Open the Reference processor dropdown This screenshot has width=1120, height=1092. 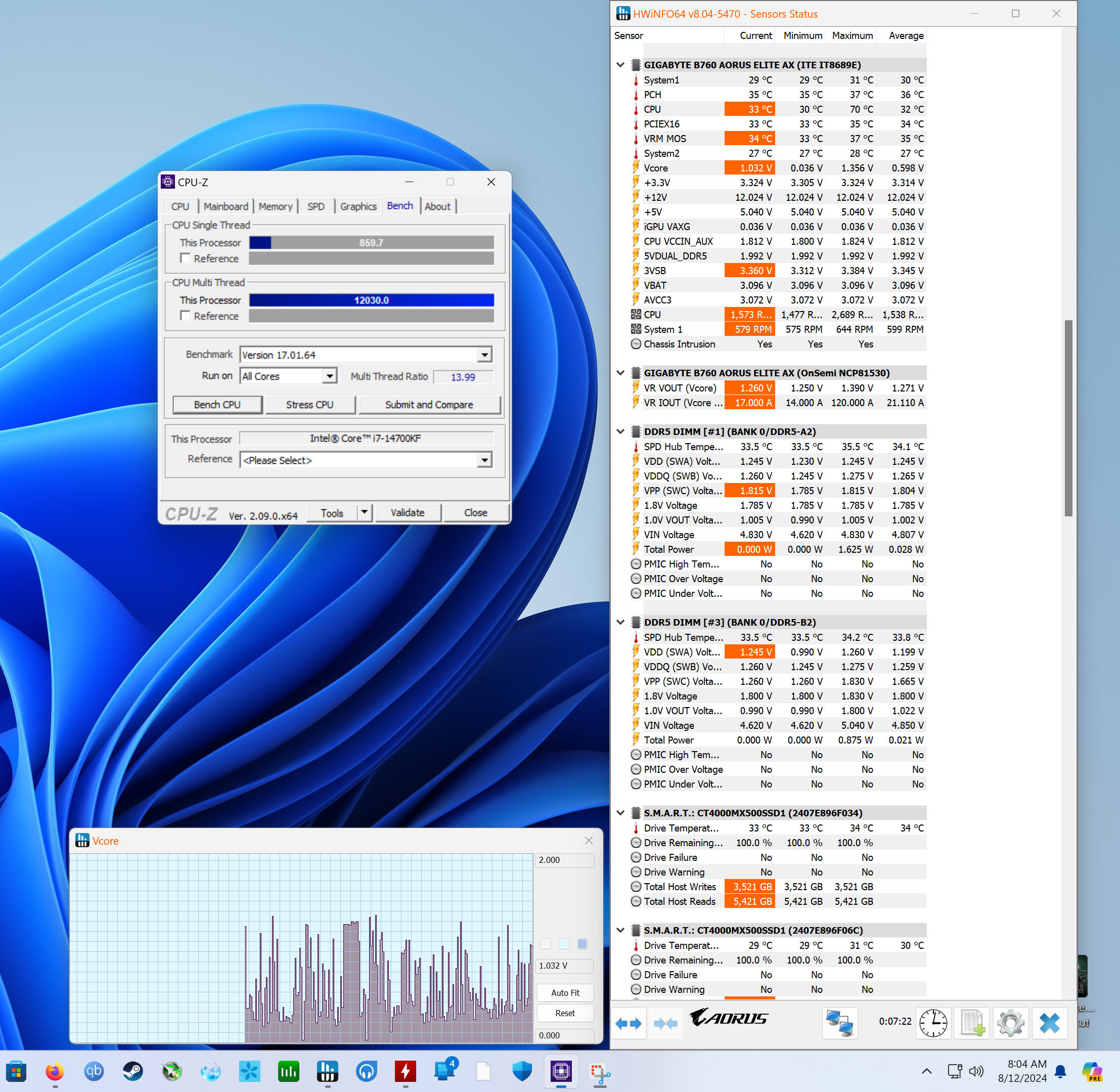click(485, 460)
